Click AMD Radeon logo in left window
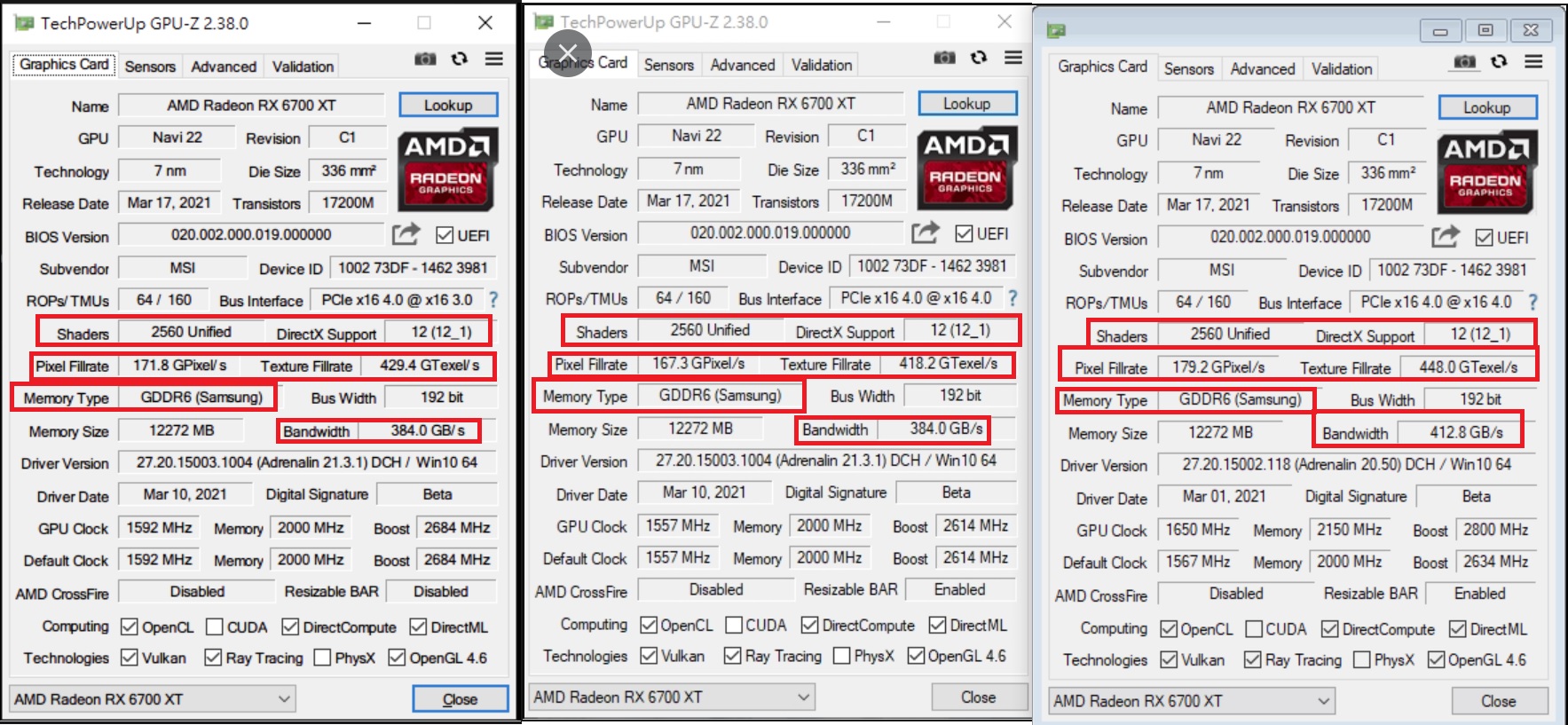1568x725 pixels. (x=447, y=169)
